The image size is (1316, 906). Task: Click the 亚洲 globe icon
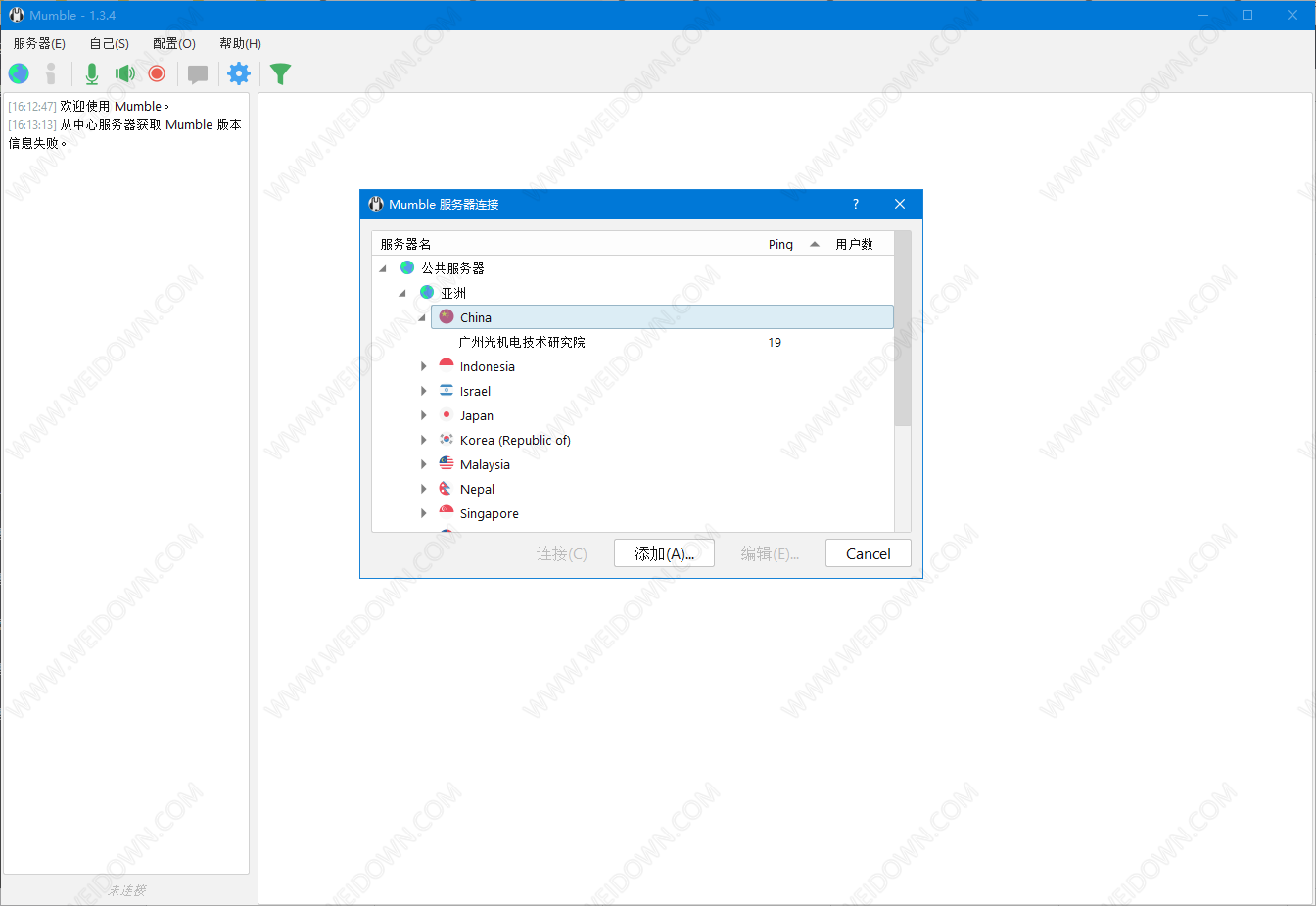click(x=427, y=292)
